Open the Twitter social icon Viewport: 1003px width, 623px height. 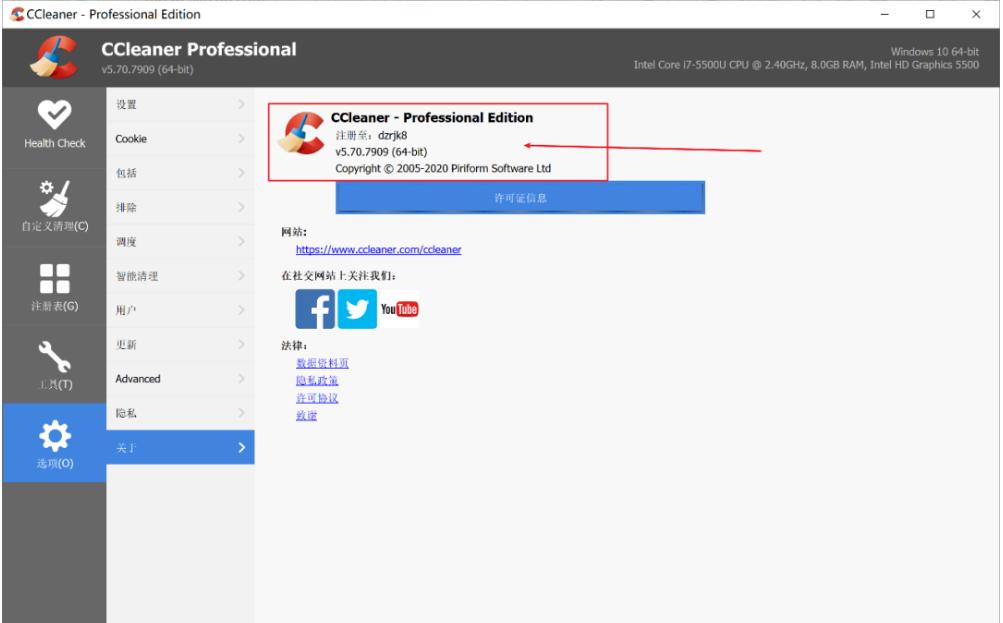pos(357,309)
